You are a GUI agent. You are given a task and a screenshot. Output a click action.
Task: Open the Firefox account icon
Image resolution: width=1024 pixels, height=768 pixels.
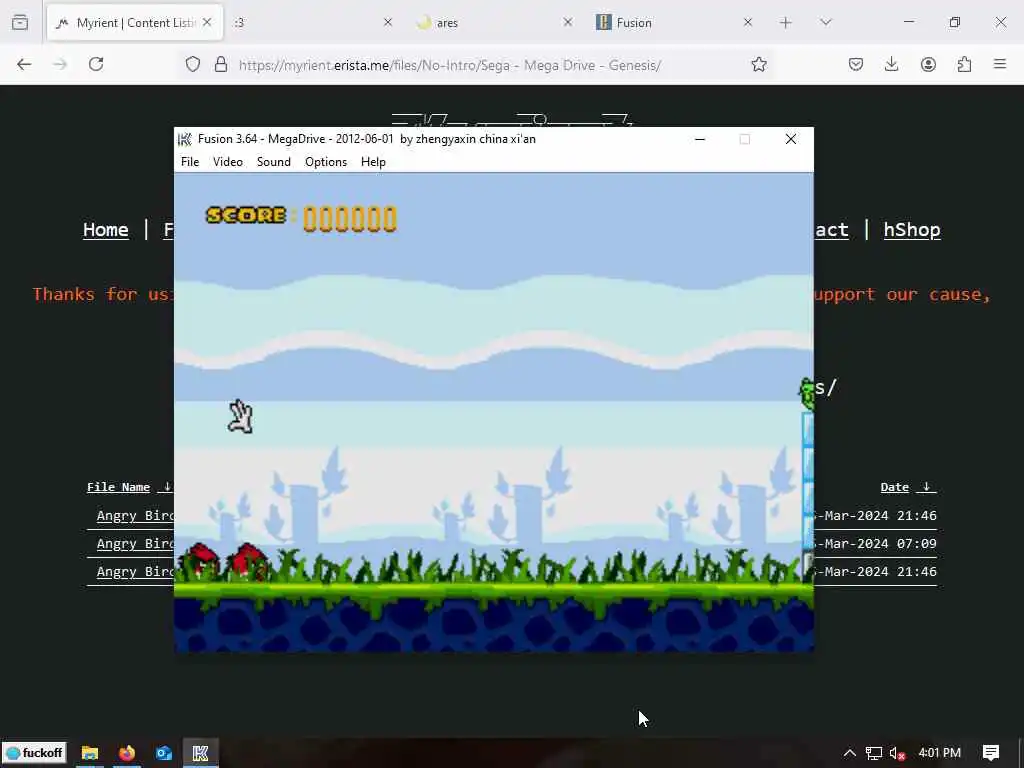coord(928,64)
